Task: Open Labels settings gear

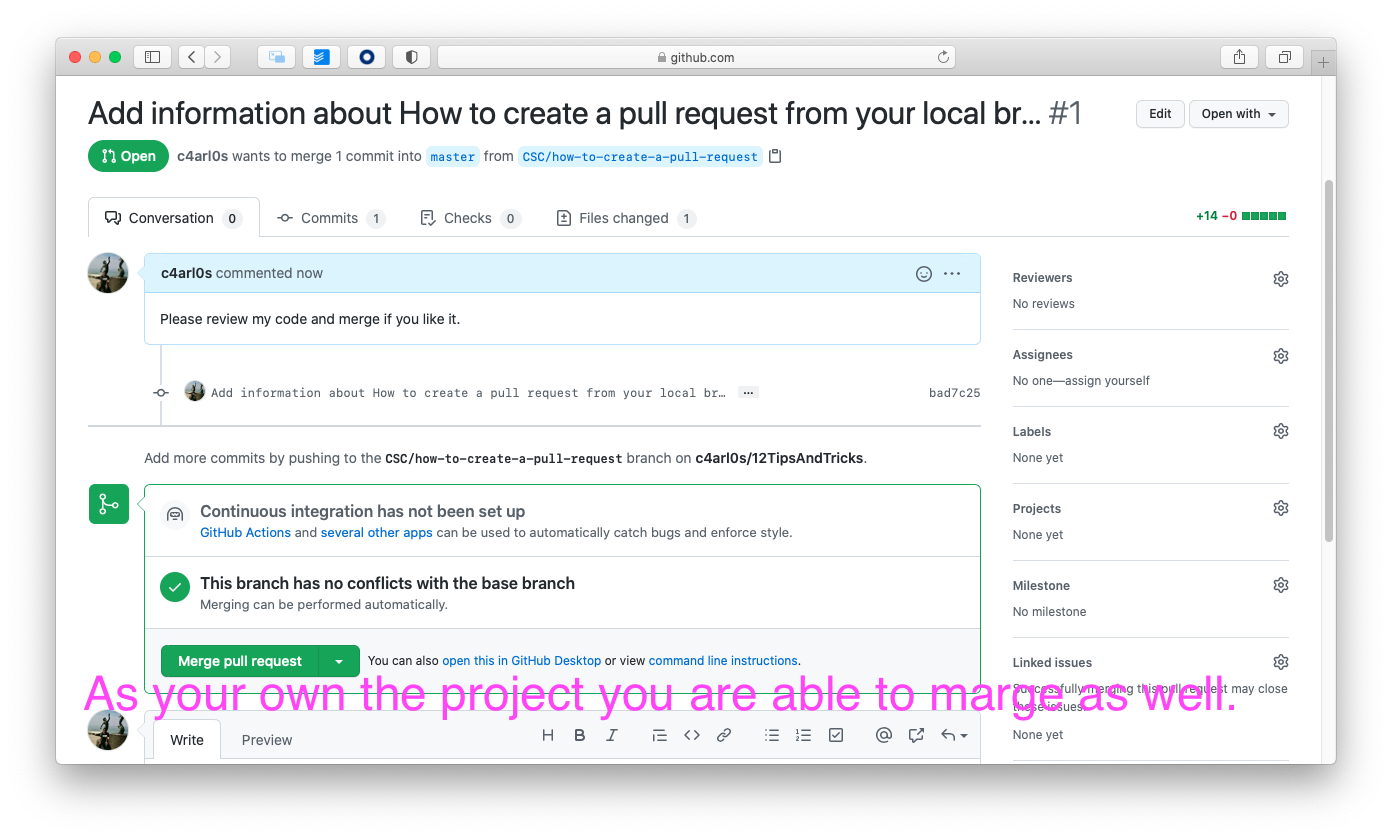Action: coord(1280,431)
